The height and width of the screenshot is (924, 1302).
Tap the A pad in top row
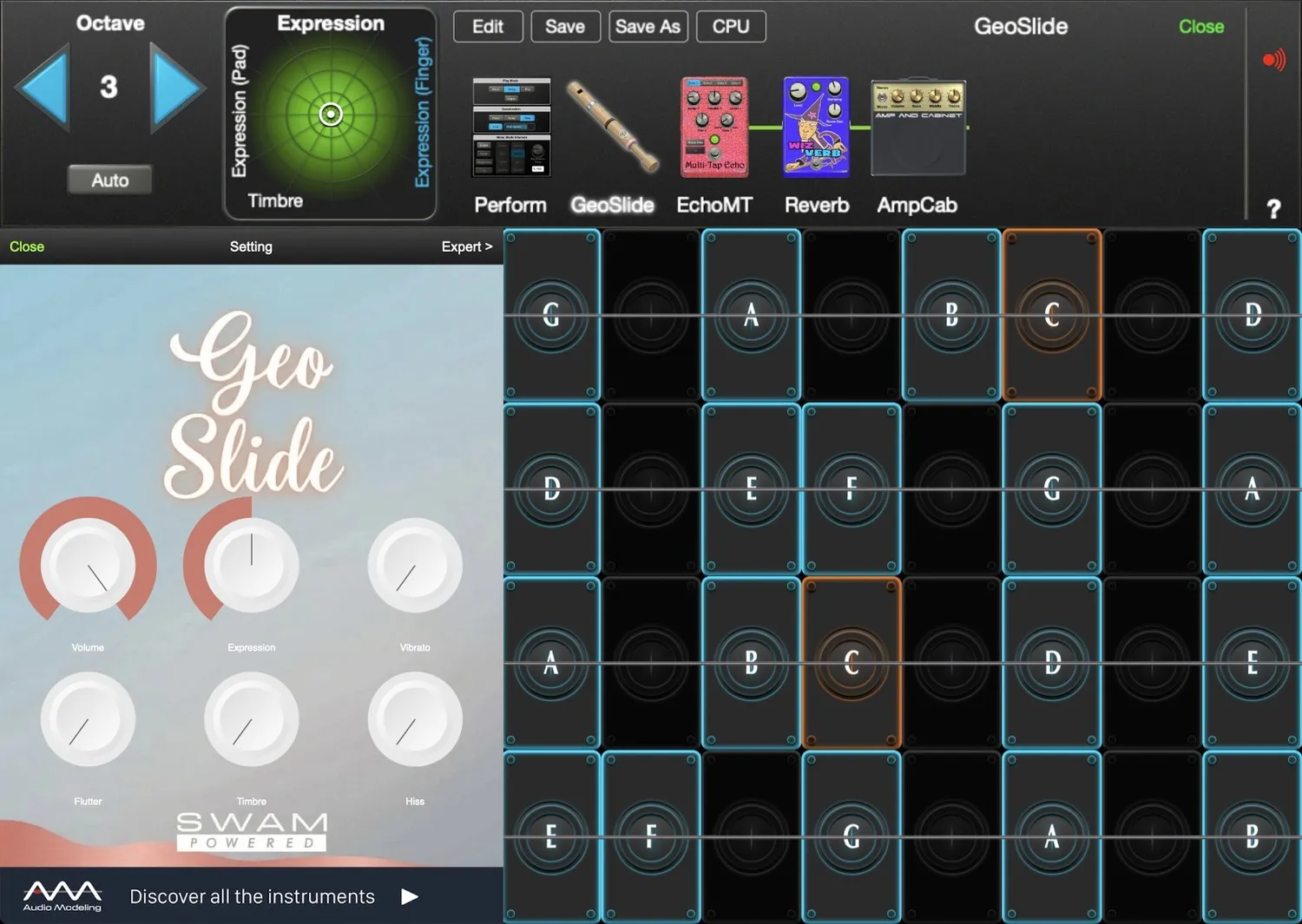click(751, 315)
